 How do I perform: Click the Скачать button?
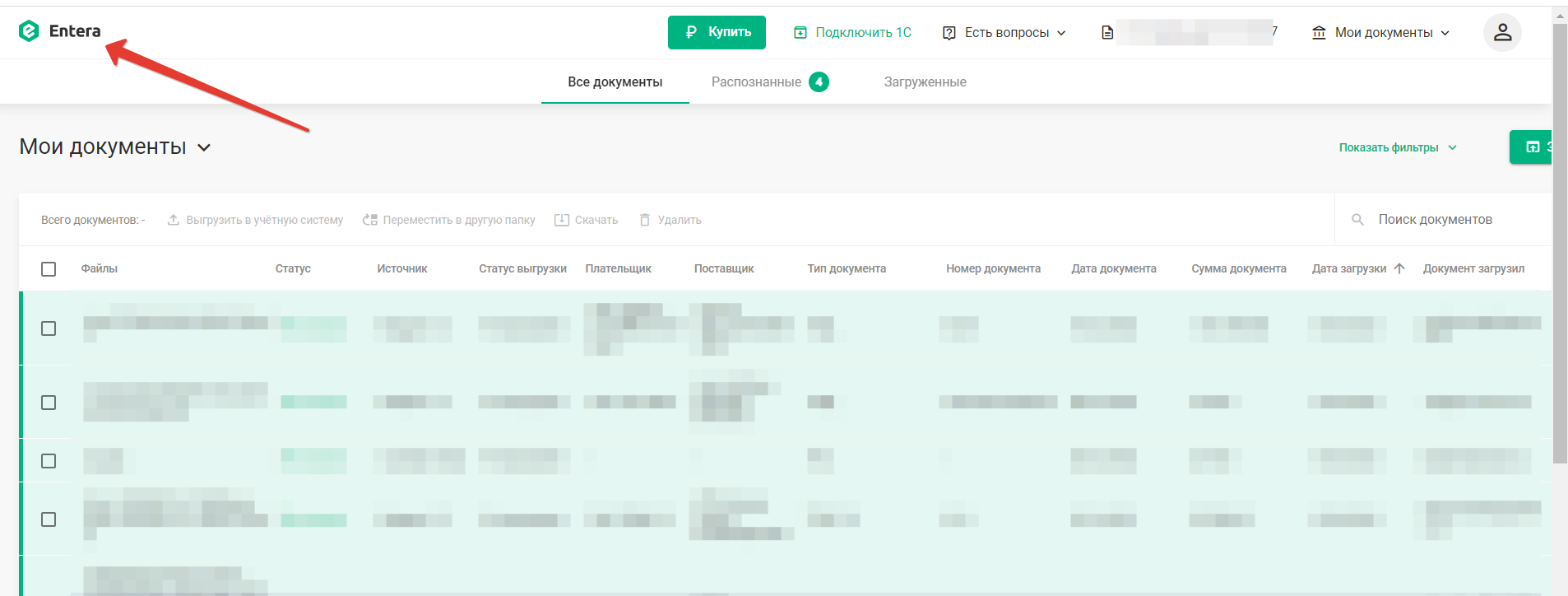coord(587,220)
